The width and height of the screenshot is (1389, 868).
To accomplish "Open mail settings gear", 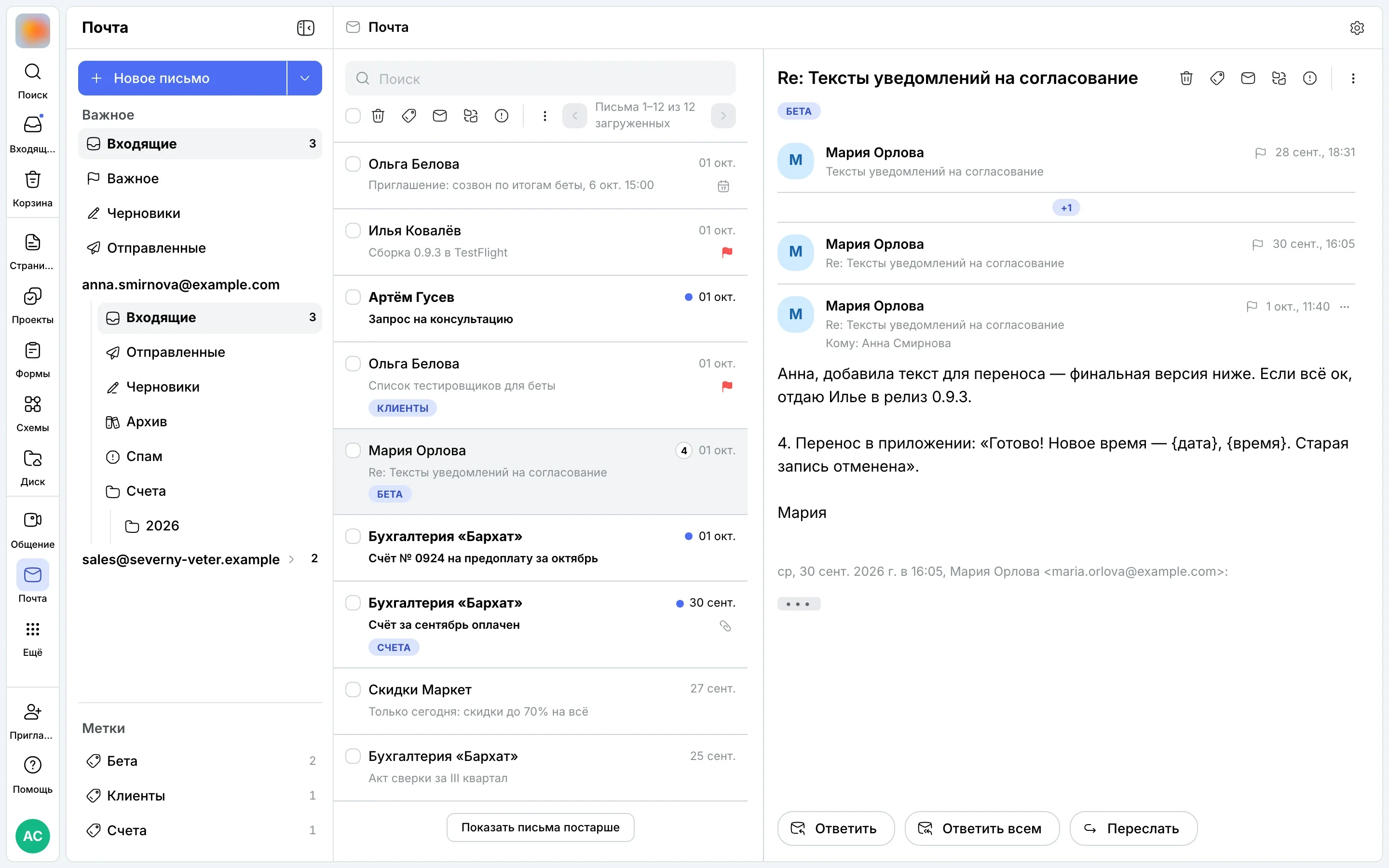I will (1357, 27).
